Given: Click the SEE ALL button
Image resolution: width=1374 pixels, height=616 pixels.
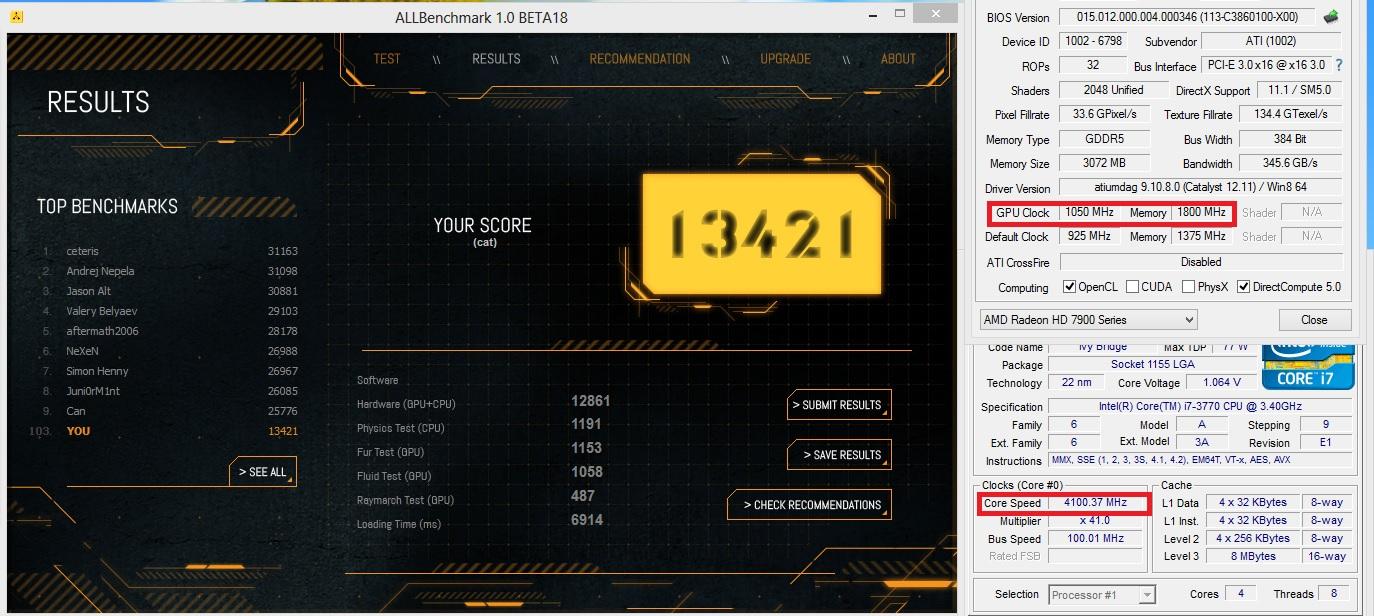Looking at the screenshot, I should [263, 472].
